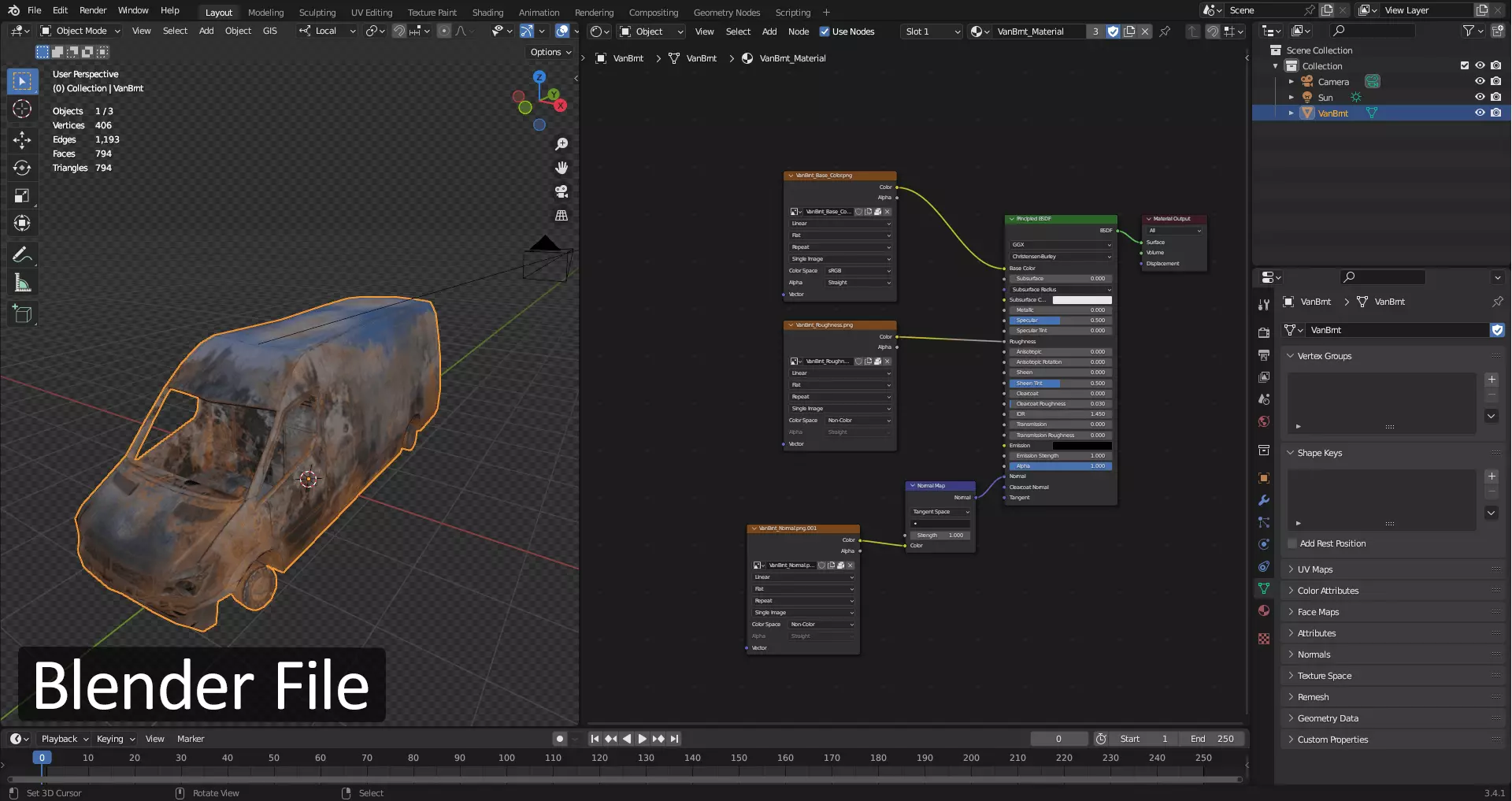Open the Local transform orientation dropdown
Screen dimensions: 1512x801
(327, 31)
